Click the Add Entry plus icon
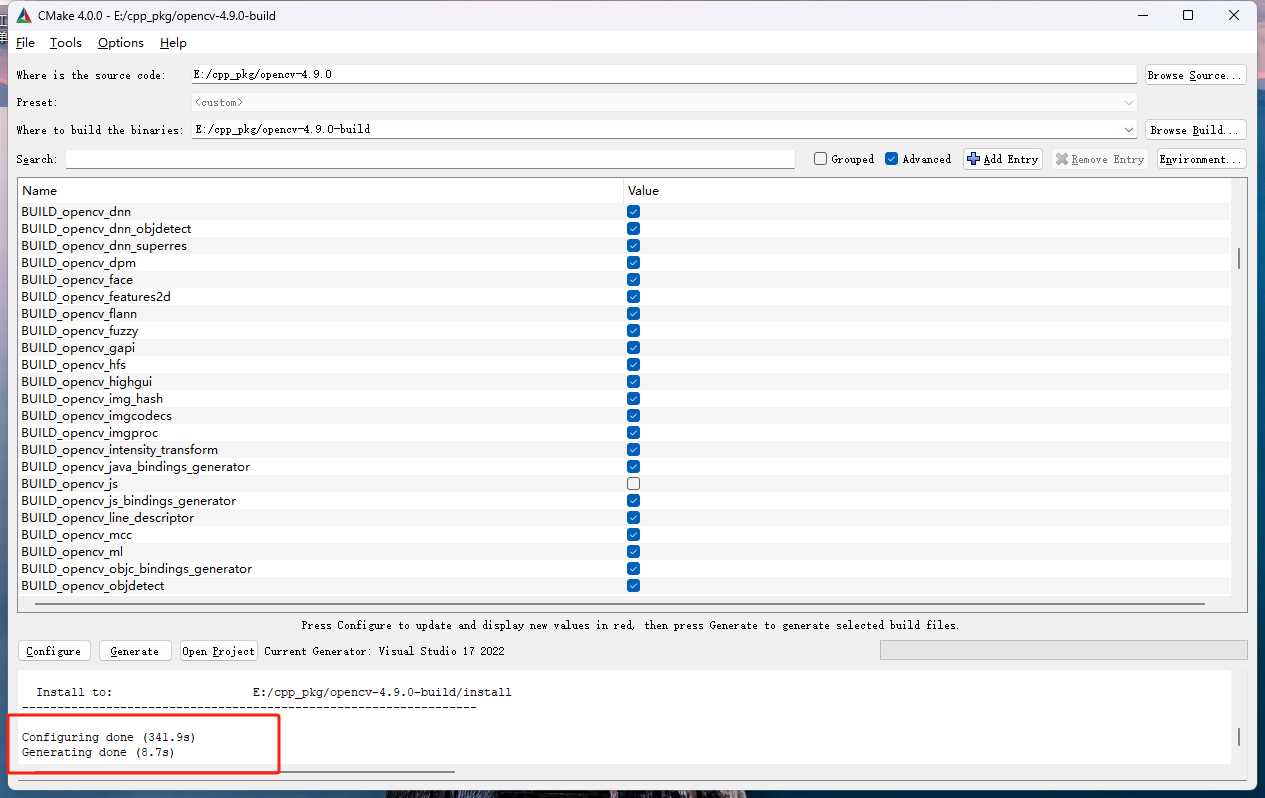1265x798 pixels. pos(973,158)
